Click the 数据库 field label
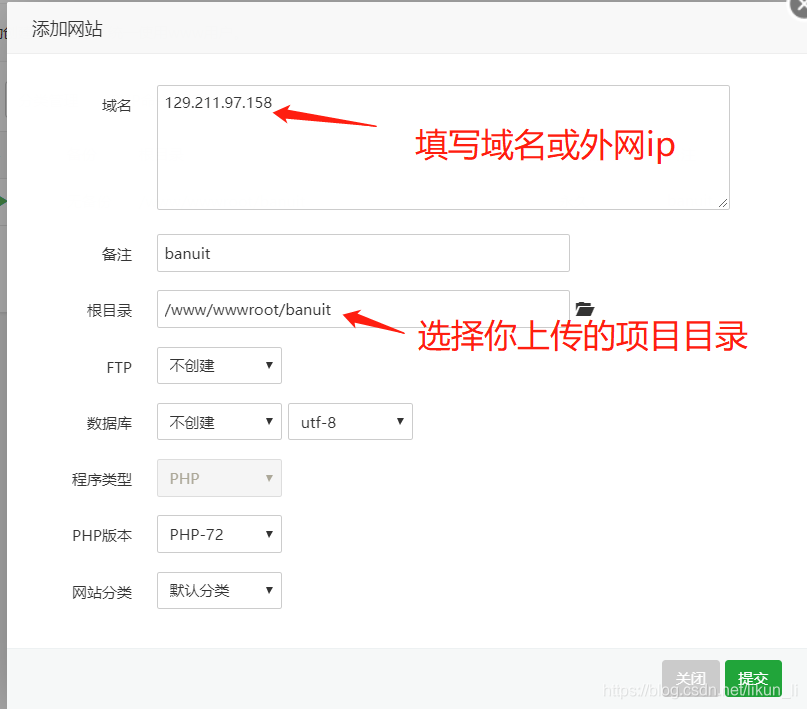The image size is (807, 709). [x=109, y=423]
